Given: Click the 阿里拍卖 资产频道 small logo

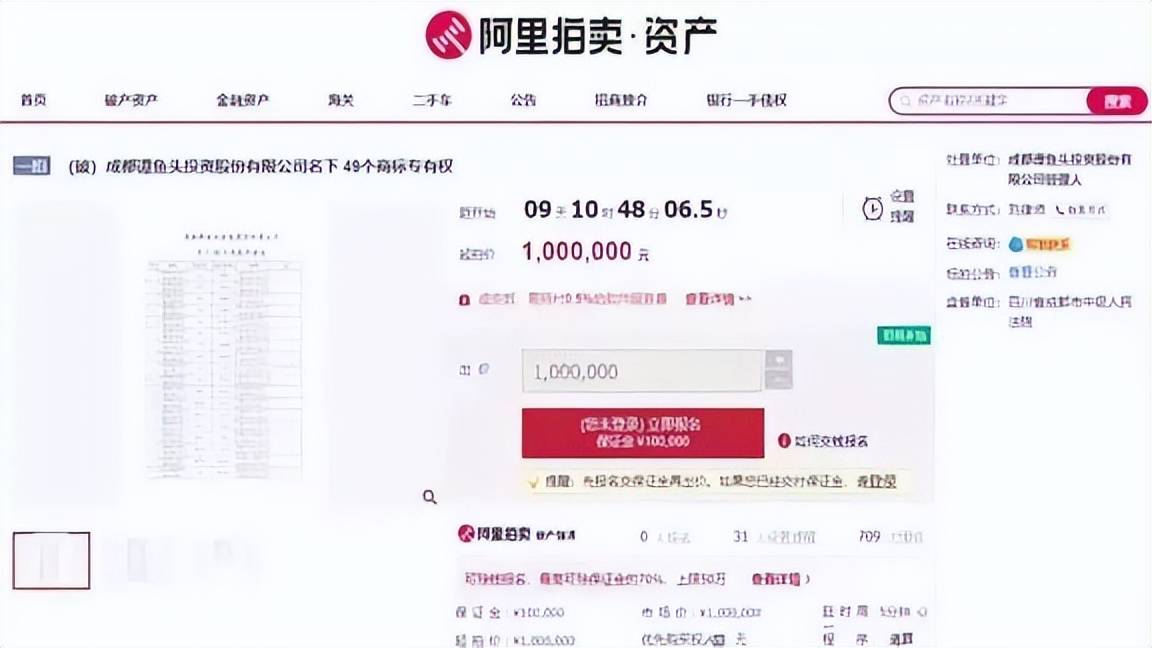Looking at the screenshot, I should point(516,534).
